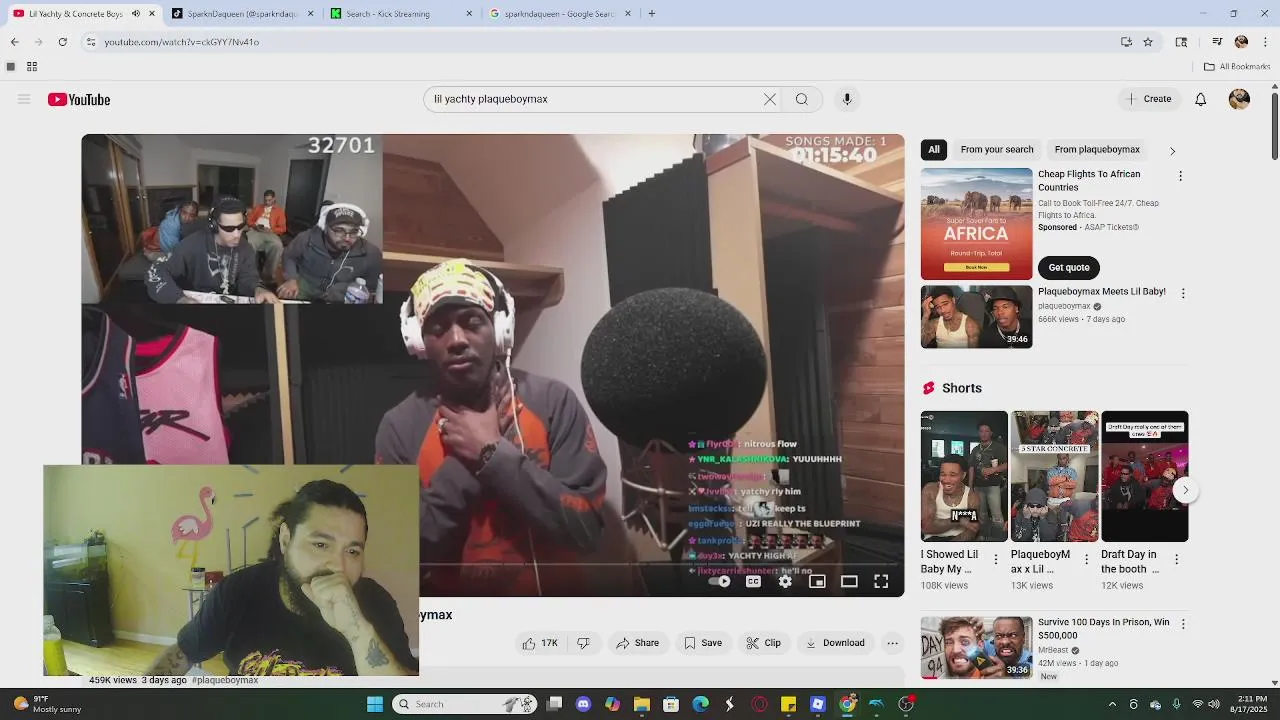Open Discord from the taskbar
This screenshot has height=720, width=1280.
click(583, 704)
